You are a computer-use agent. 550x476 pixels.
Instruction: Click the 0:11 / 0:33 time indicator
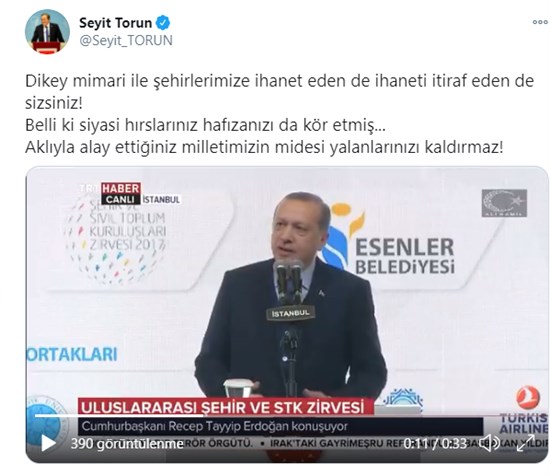[x=435, y=444]
